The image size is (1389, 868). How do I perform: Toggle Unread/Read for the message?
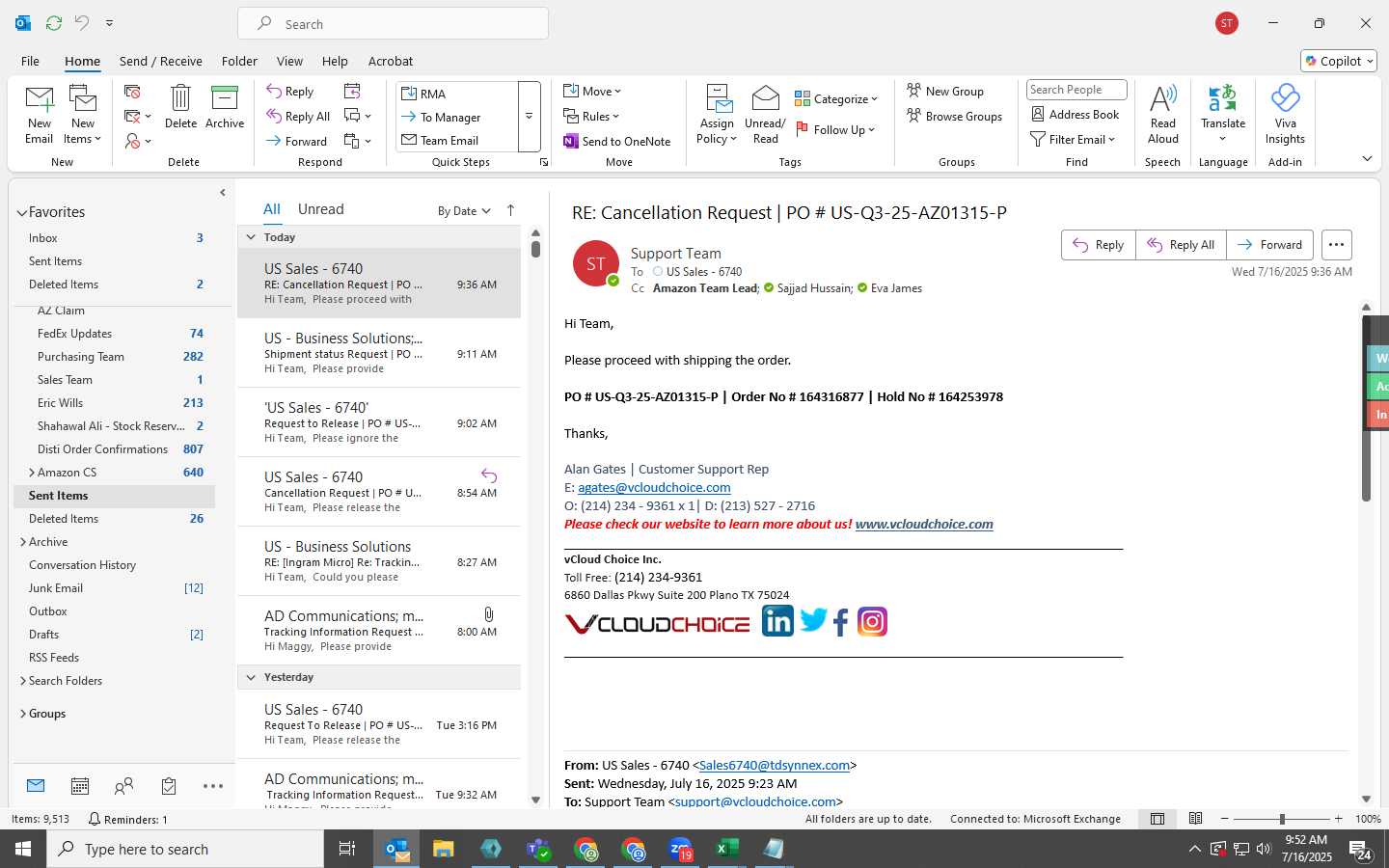[x=765, y=114]
